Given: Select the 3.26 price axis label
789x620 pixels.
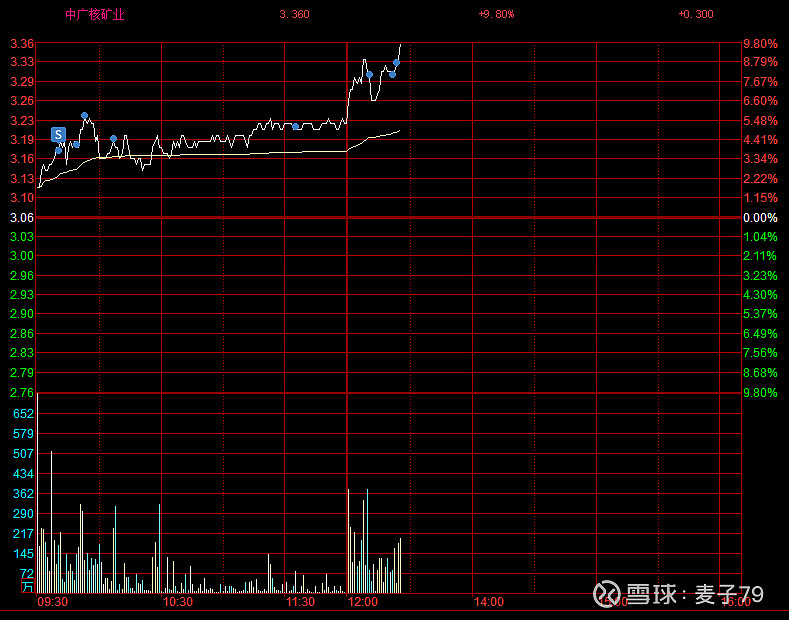Looking at the screenshot, I should click(x=22, y=101).
